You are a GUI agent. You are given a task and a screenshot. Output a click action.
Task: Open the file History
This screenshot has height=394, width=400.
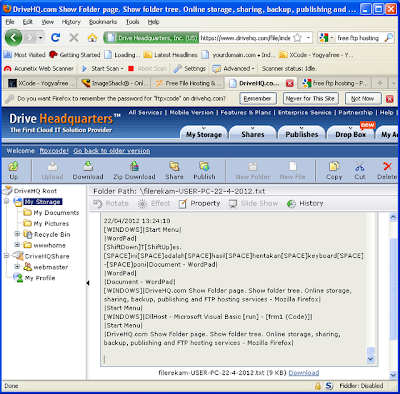[305, 203]
